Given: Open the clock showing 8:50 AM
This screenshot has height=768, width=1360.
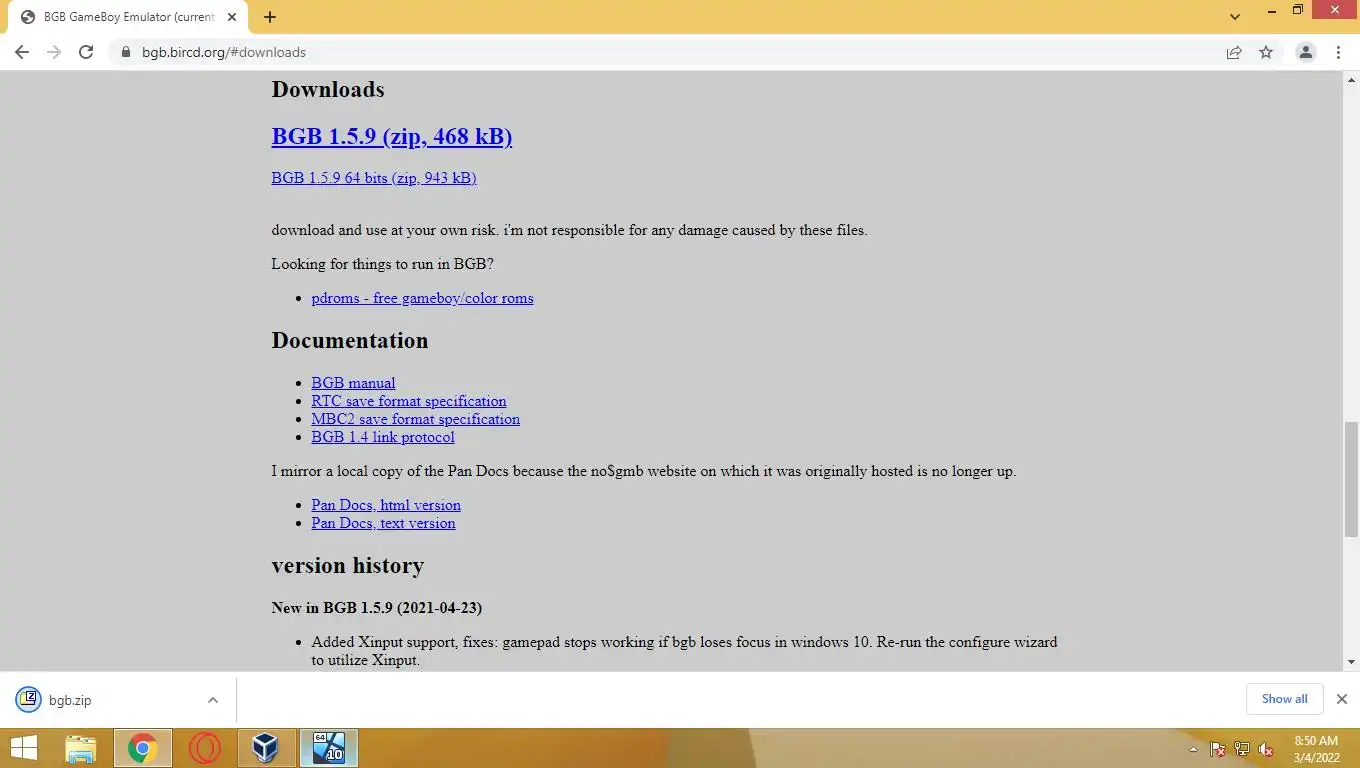Looking at the screenshot, I should click(1315, 749).
